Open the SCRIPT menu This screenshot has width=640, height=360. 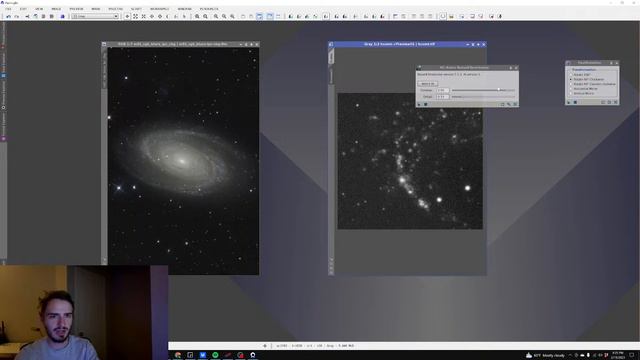pyautogui.click(x=136, y=9)
